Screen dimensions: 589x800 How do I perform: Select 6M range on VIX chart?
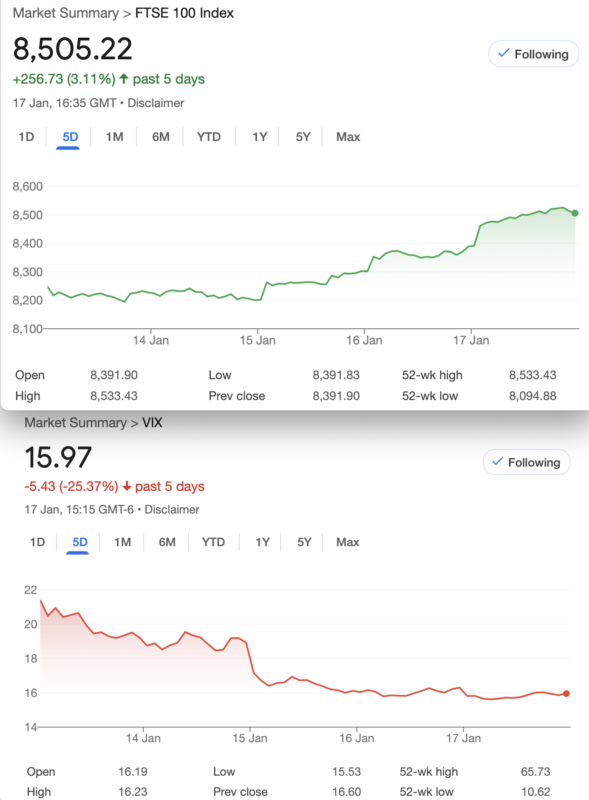[167, 542]
